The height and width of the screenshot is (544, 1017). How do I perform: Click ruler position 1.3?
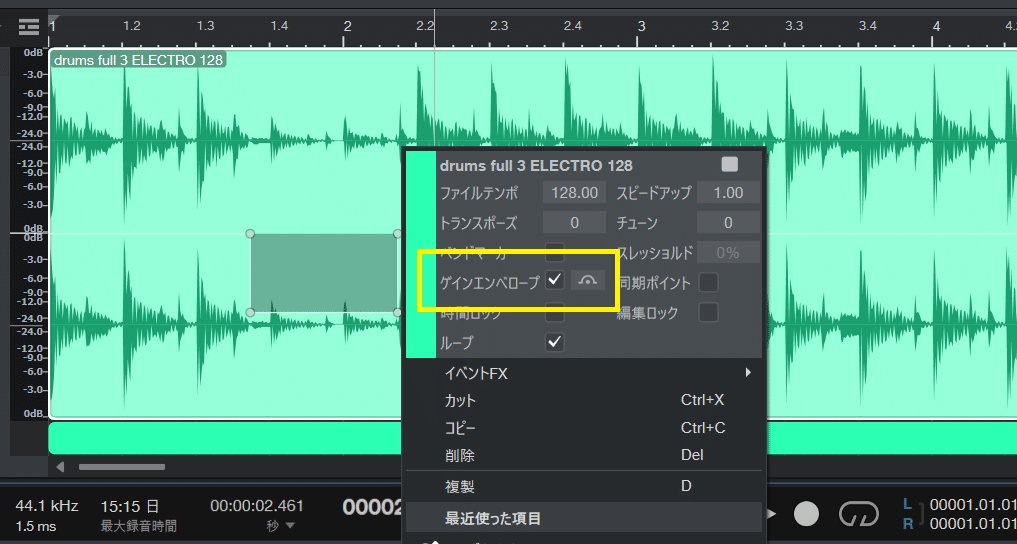205,26
